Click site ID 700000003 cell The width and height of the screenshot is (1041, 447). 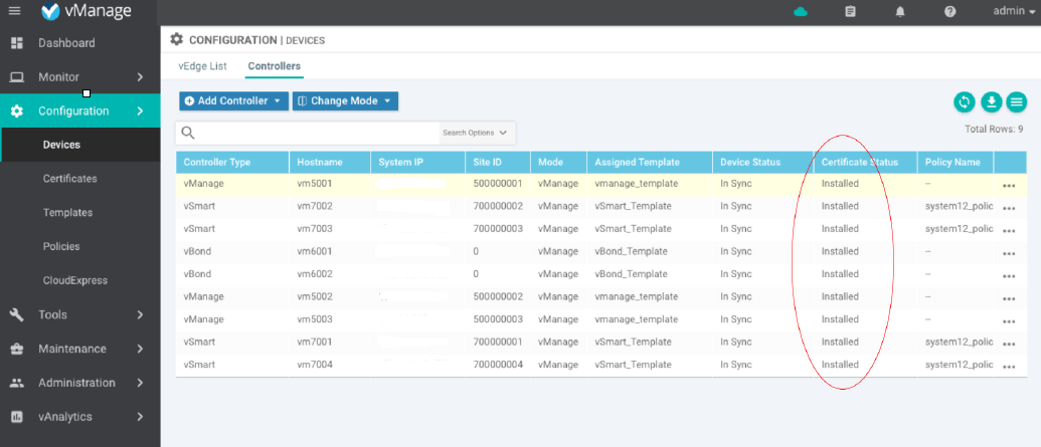499,228
